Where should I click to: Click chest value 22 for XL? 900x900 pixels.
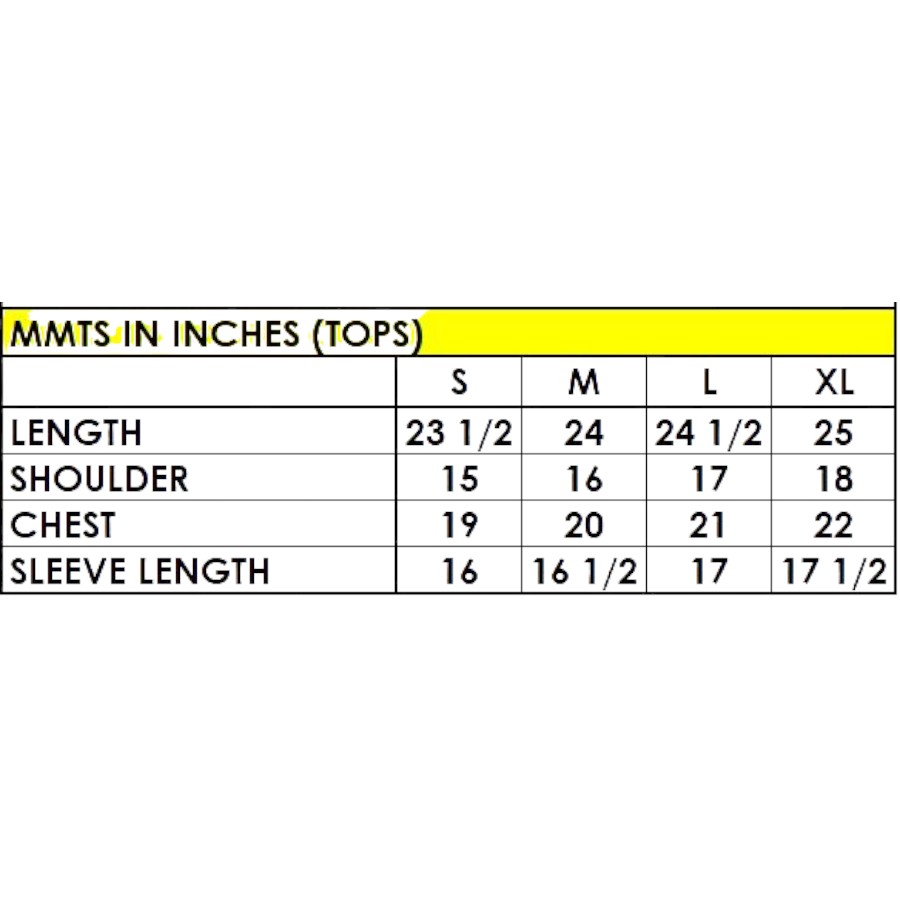pos(834,525)
